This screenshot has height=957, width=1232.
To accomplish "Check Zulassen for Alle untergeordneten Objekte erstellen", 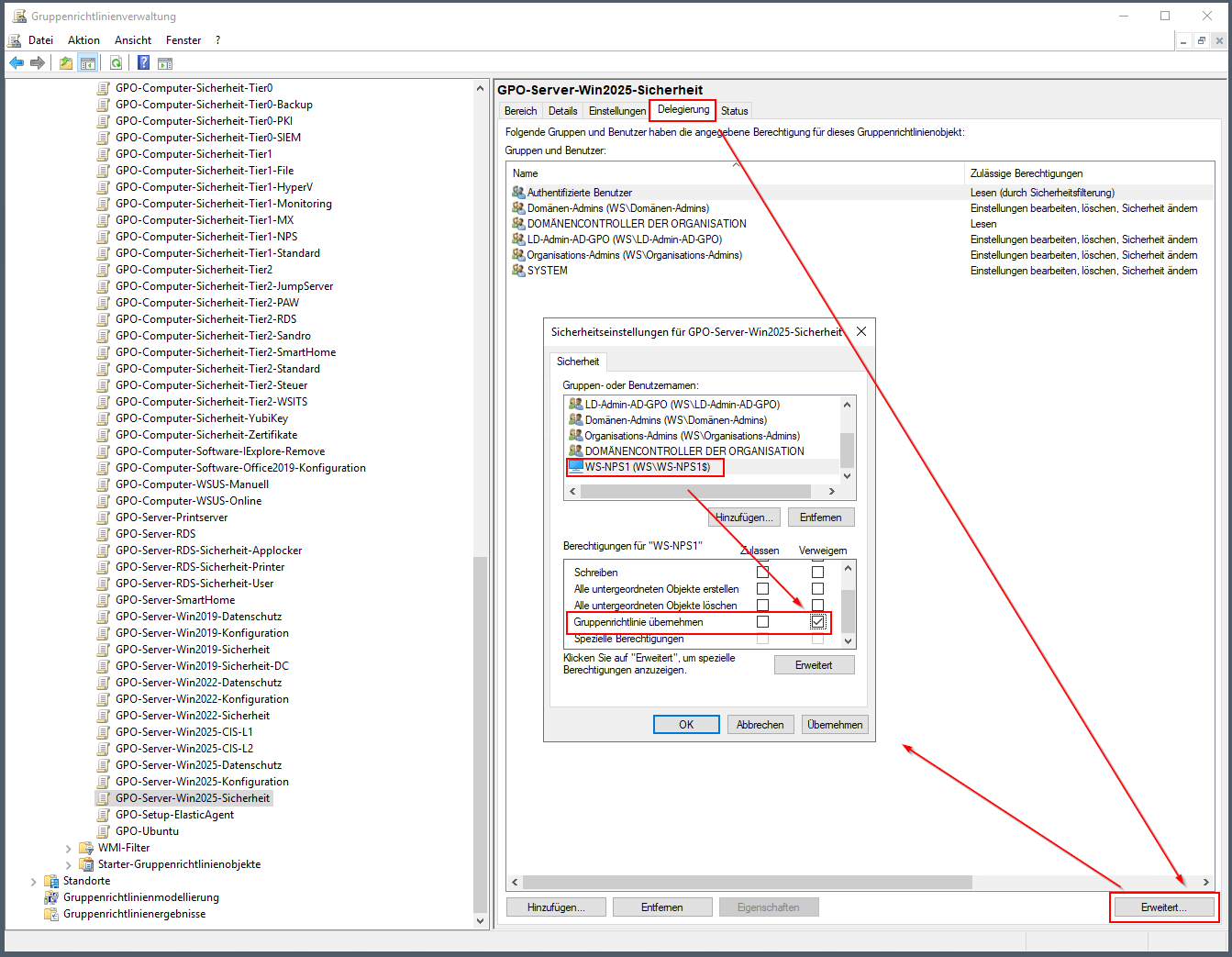I will 762,589.
